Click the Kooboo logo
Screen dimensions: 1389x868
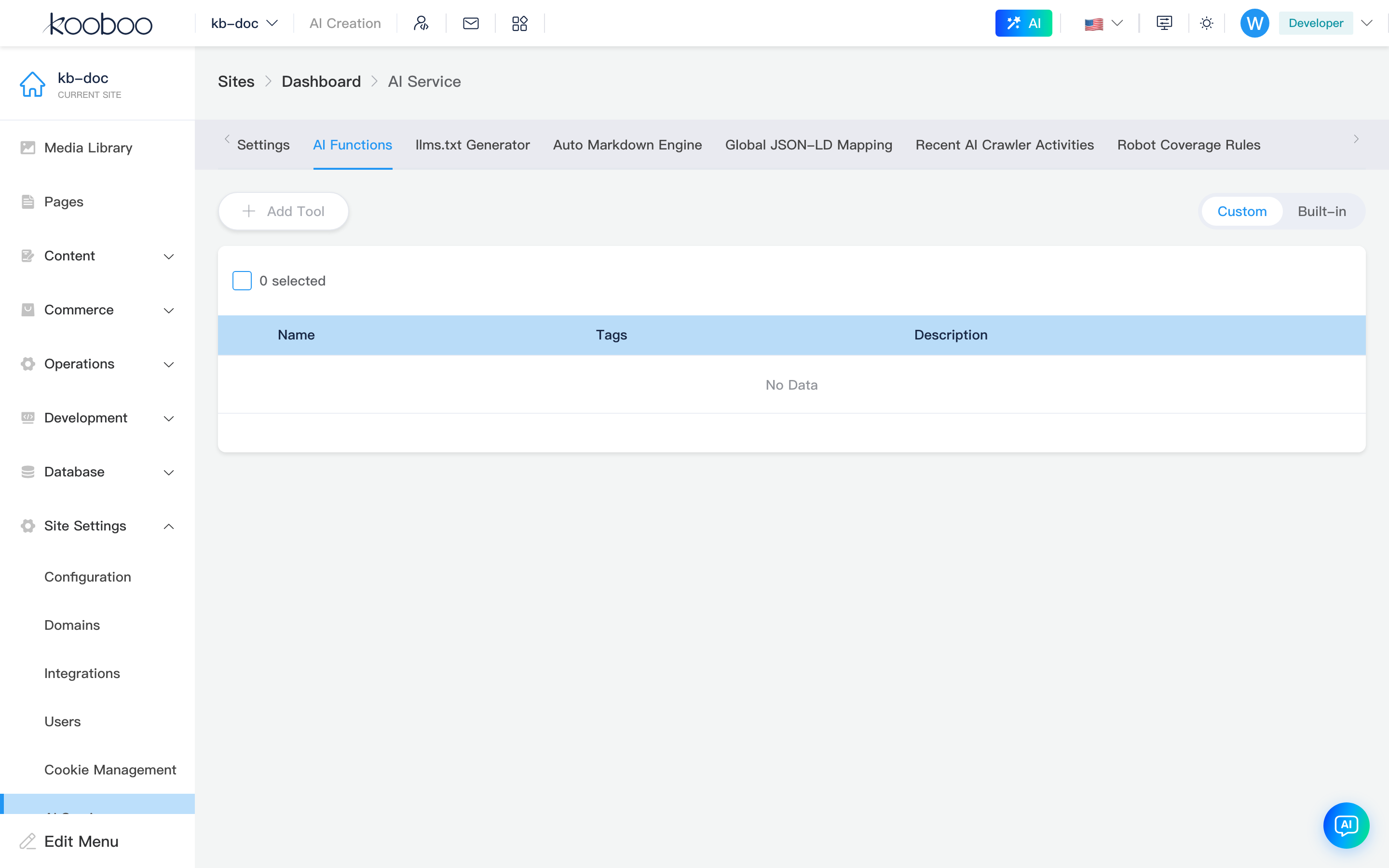(x=97, y=24)
